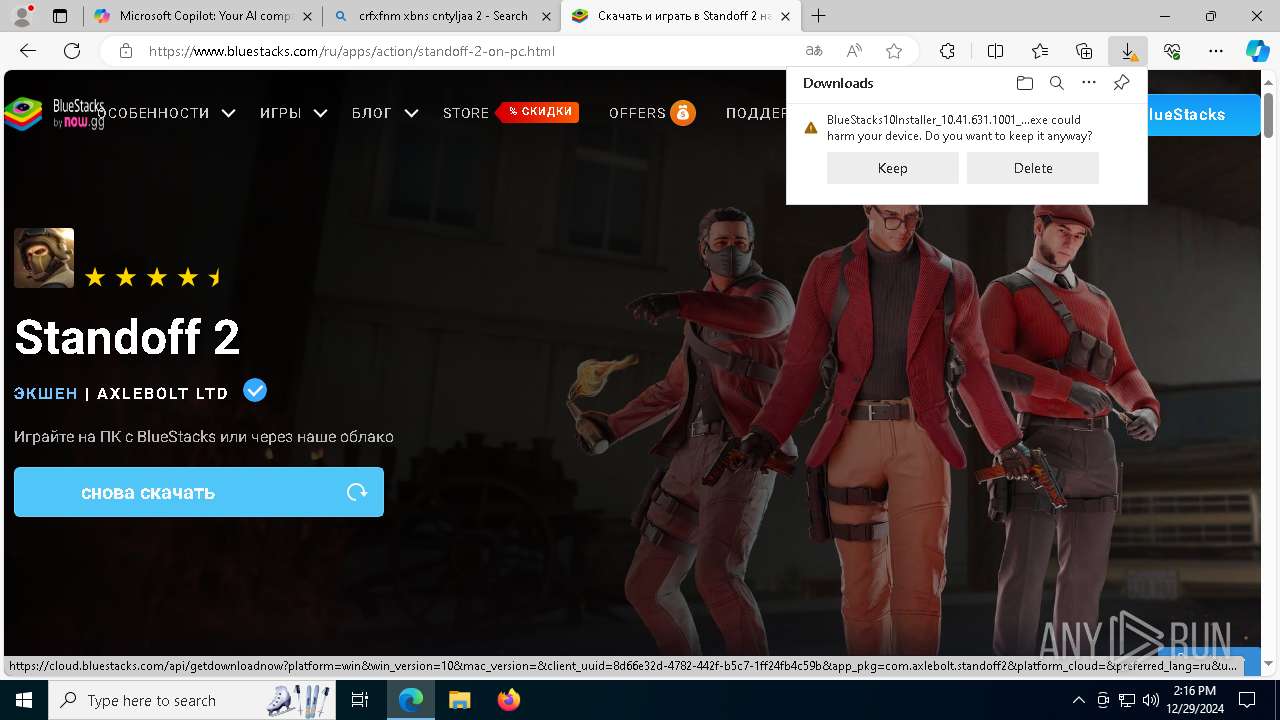Close the Search tab
Image resolution: width=1280 pixels, height=720 pixels.
[x=545, y=16]
